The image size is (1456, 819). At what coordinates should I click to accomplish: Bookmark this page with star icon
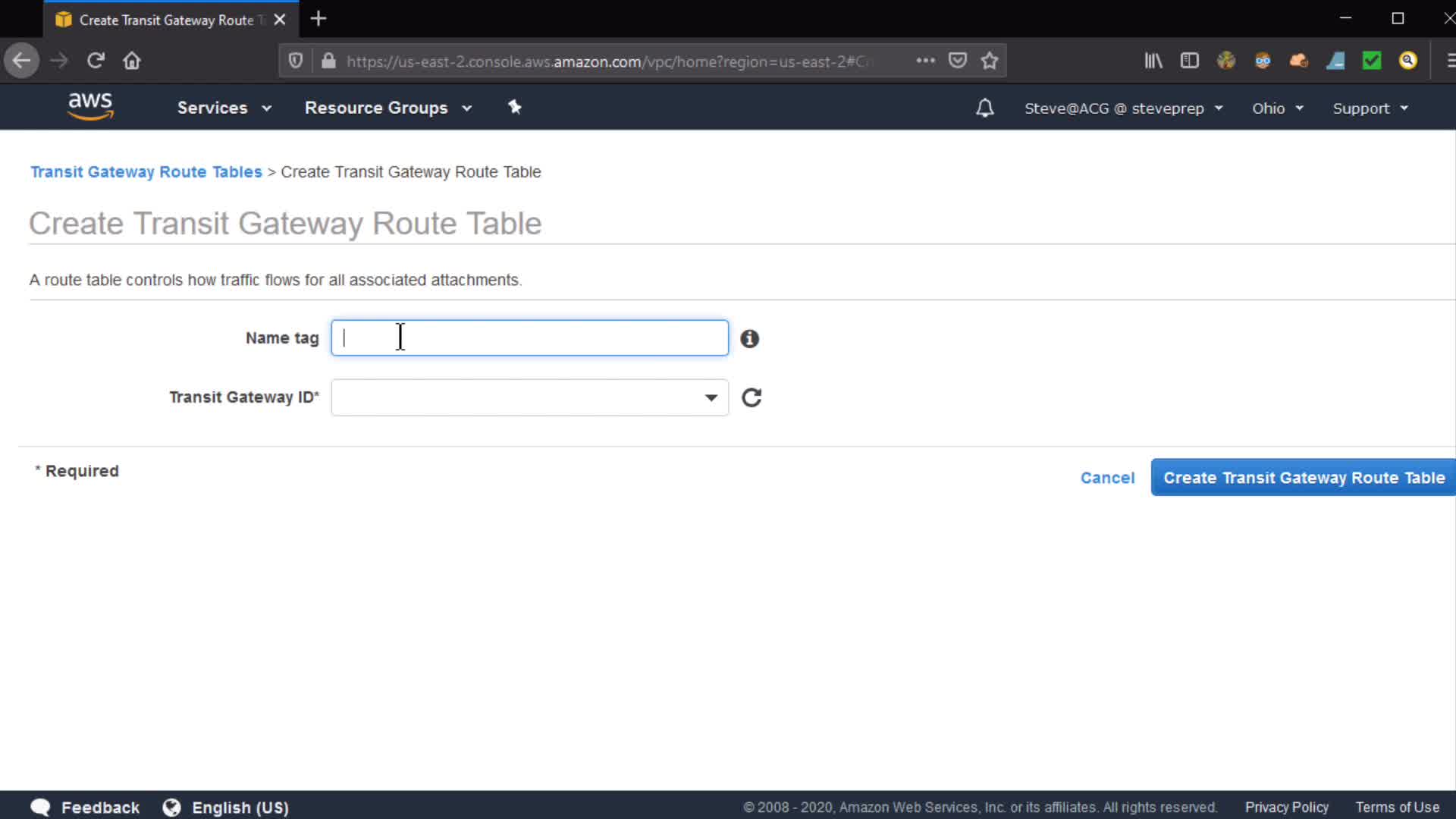[x=989, y=61]
